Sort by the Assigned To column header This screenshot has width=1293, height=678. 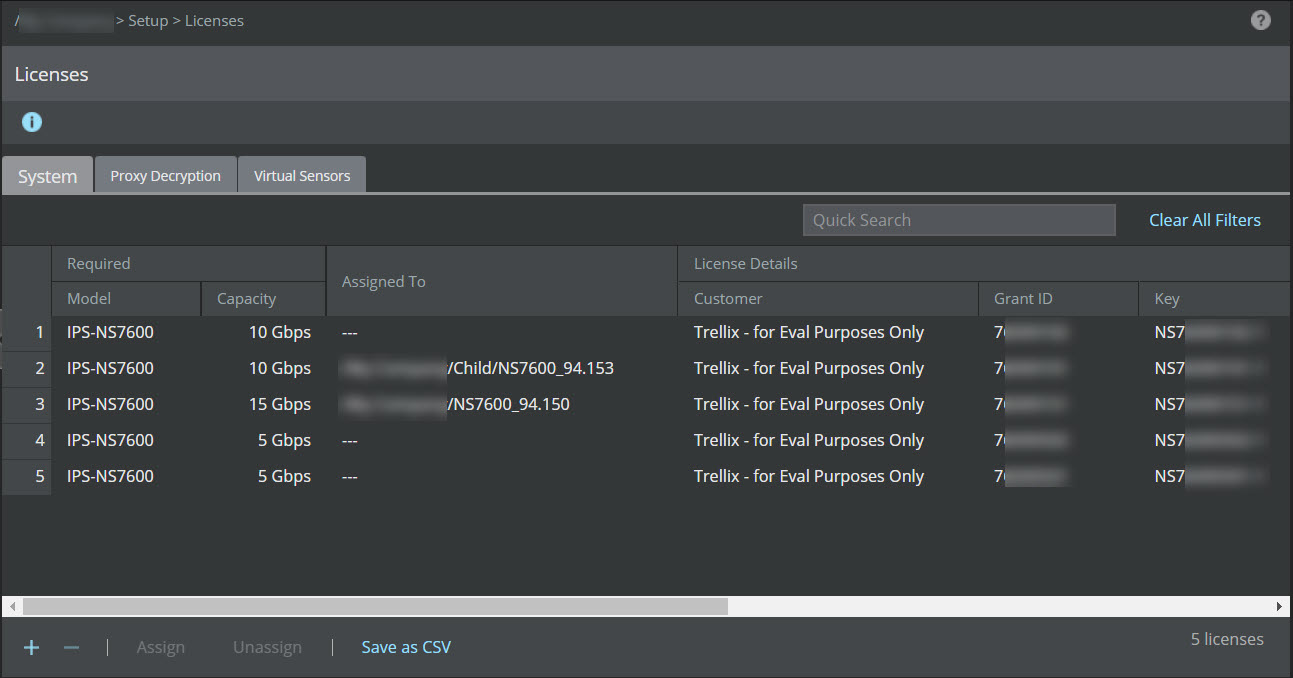pyautogui.click(x=502, y=281)
